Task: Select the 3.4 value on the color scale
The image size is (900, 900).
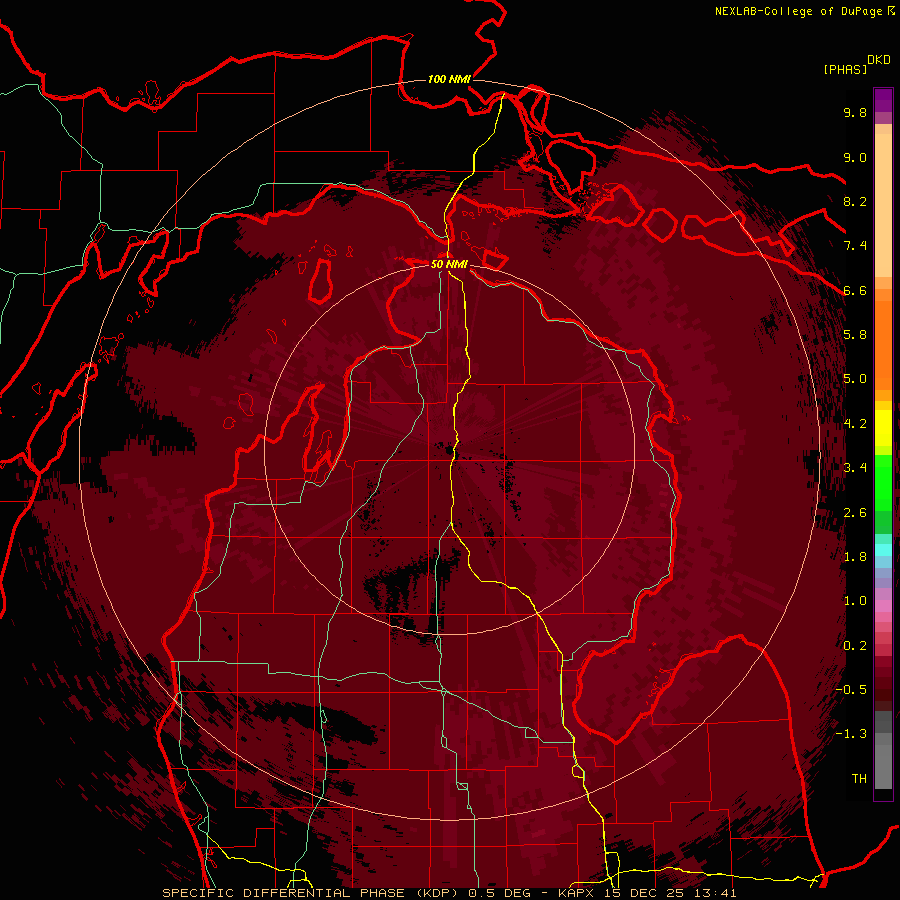Action: (x=855, y=468)
